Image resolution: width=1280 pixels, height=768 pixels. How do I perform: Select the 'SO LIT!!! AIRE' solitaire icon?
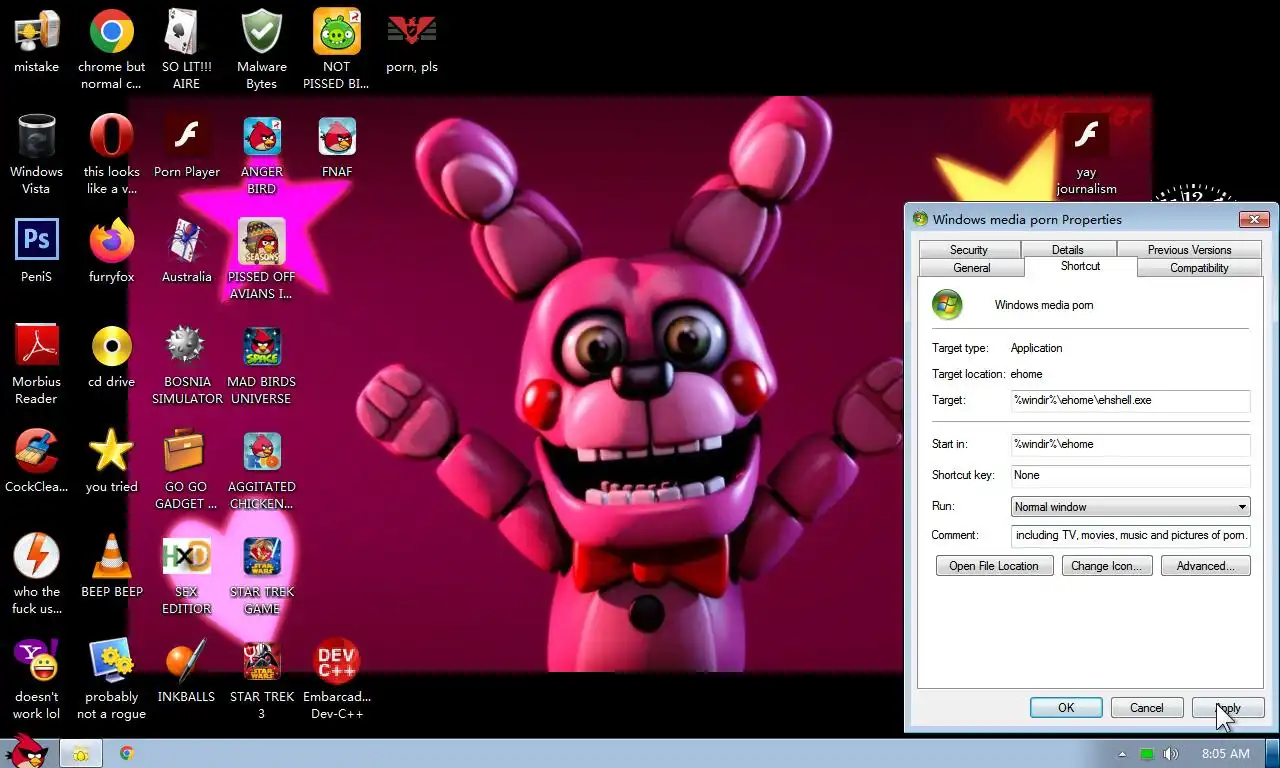click(187, 48)
